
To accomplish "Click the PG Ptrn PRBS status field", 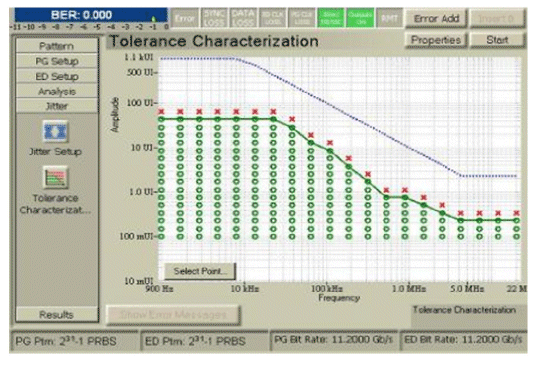I will [75, 341].
